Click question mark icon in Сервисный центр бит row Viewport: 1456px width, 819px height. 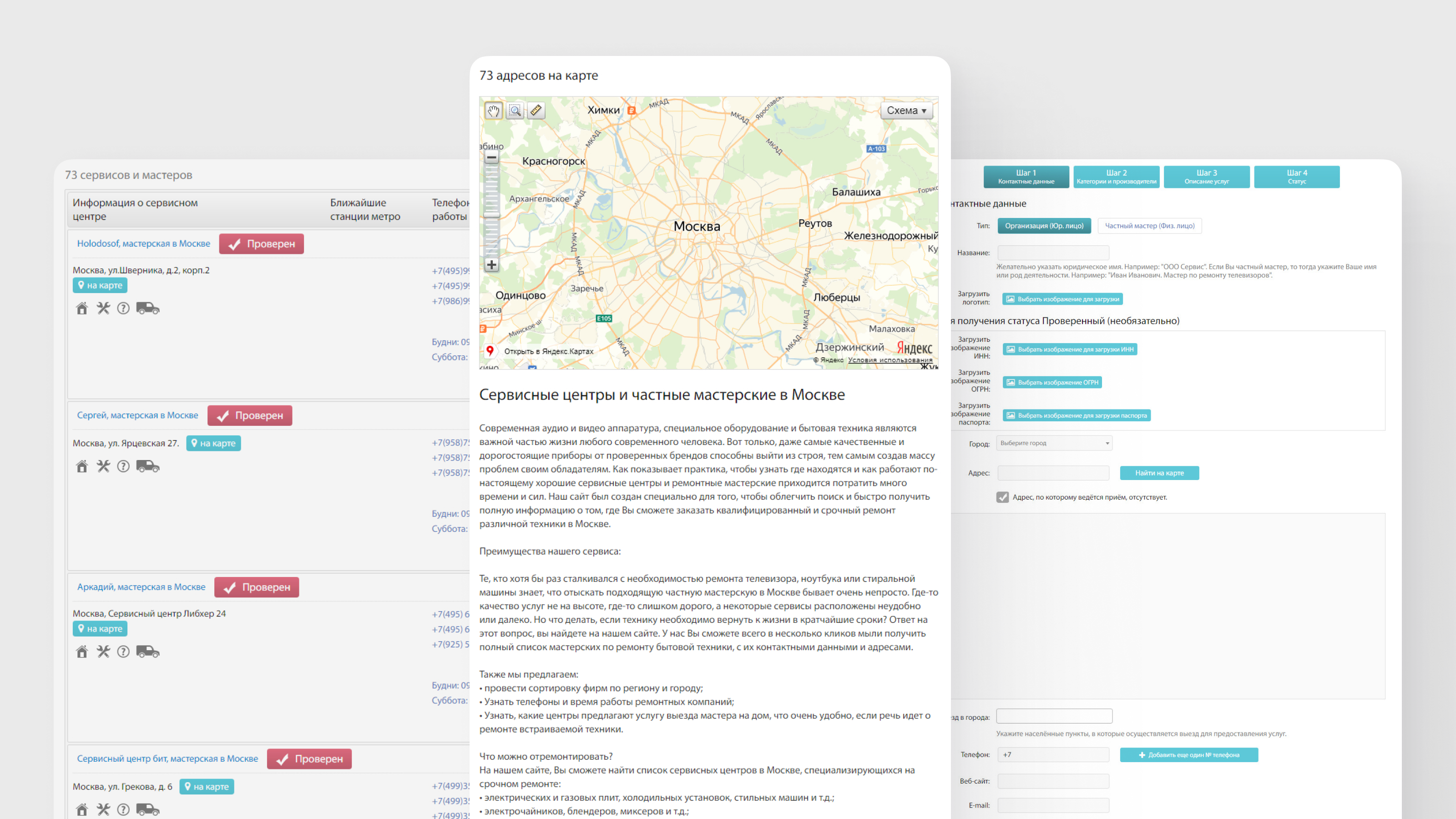[123, 809]
